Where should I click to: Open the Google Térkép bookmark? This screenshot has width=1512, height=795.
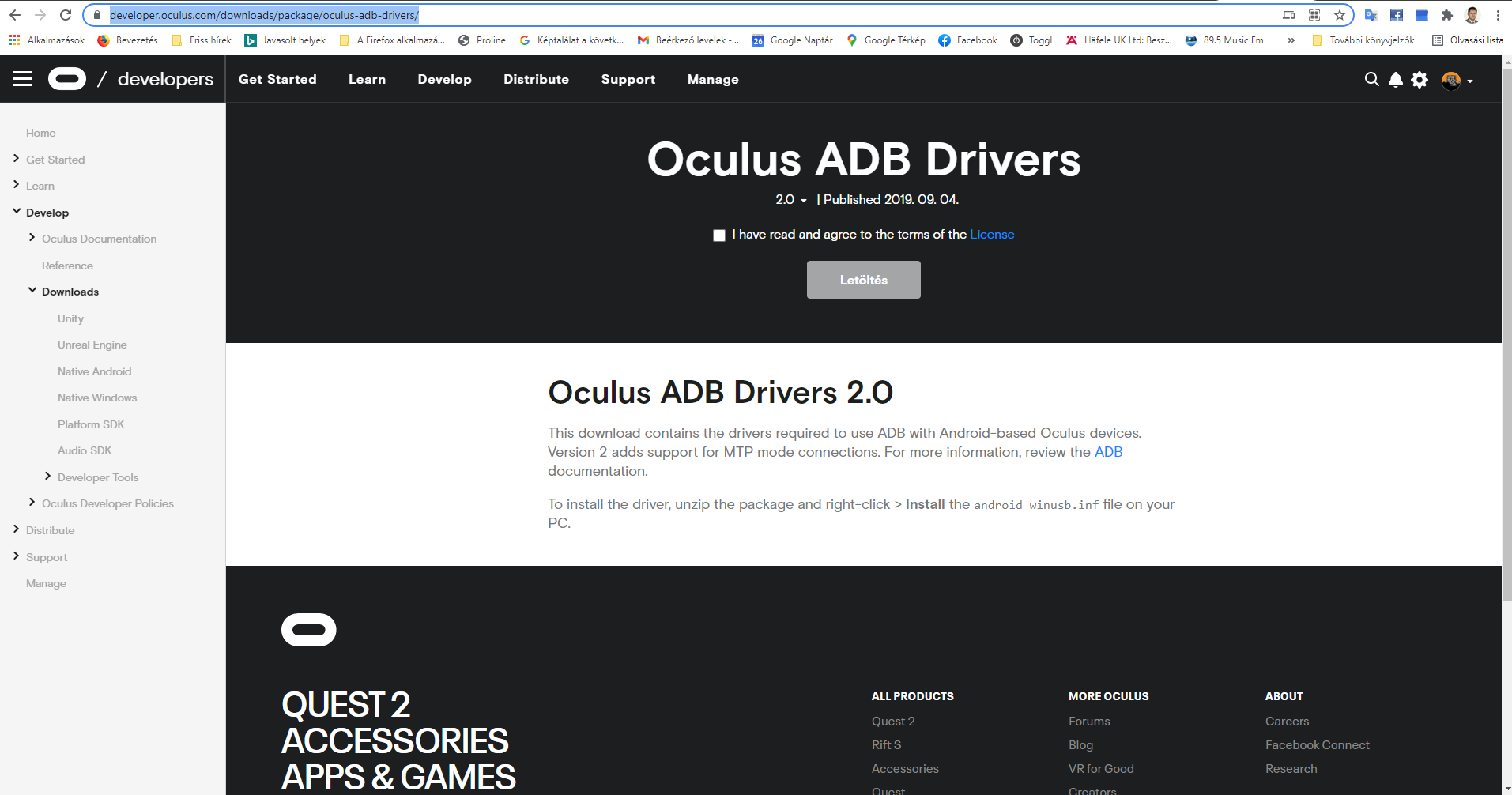(885, 40)
